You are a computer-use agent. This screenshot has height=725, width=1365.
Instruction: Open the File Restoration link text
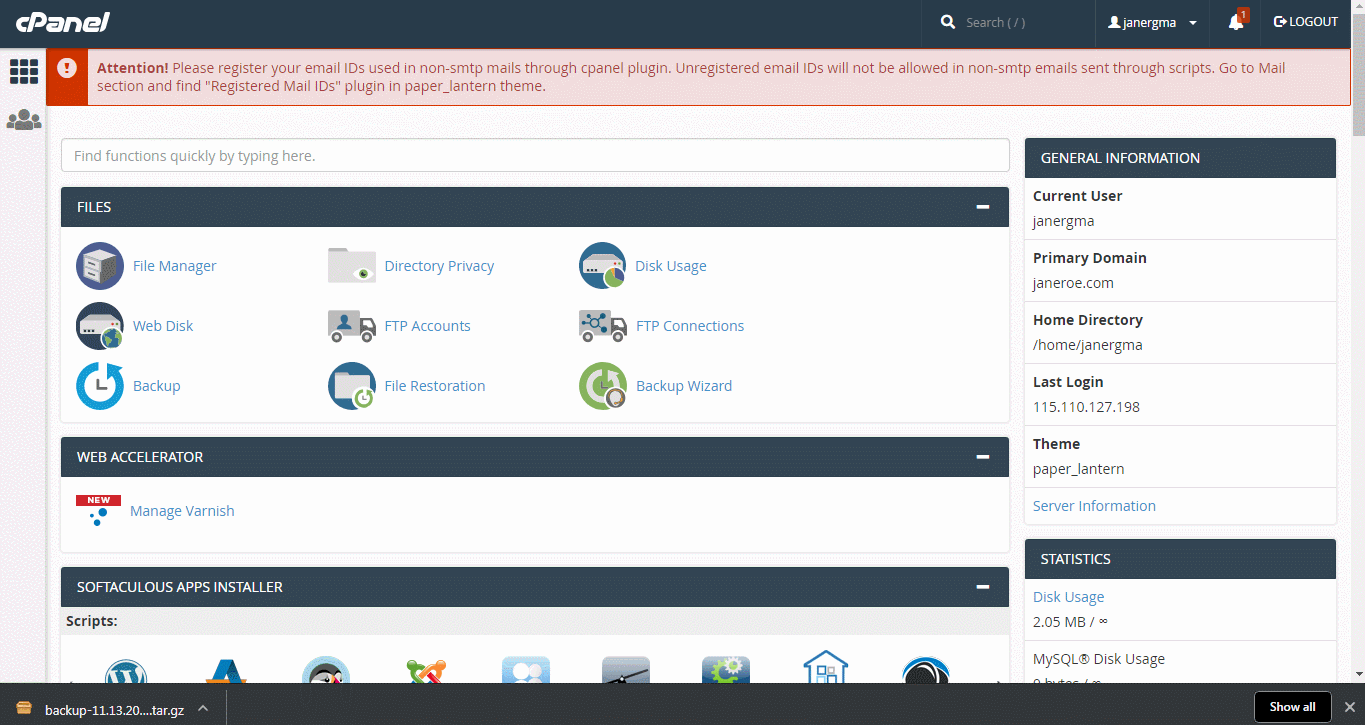click(x=435, y=386)
